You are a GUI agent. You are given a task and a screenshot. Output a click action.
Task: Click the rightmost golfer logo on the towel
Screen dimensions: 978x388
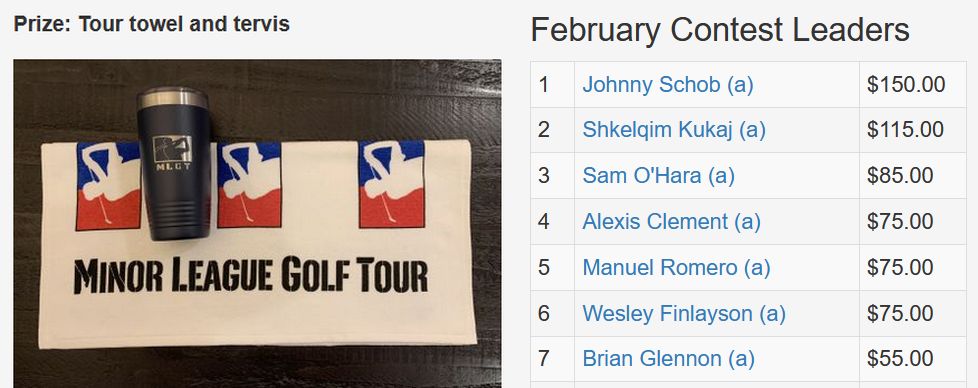[392, 184]
